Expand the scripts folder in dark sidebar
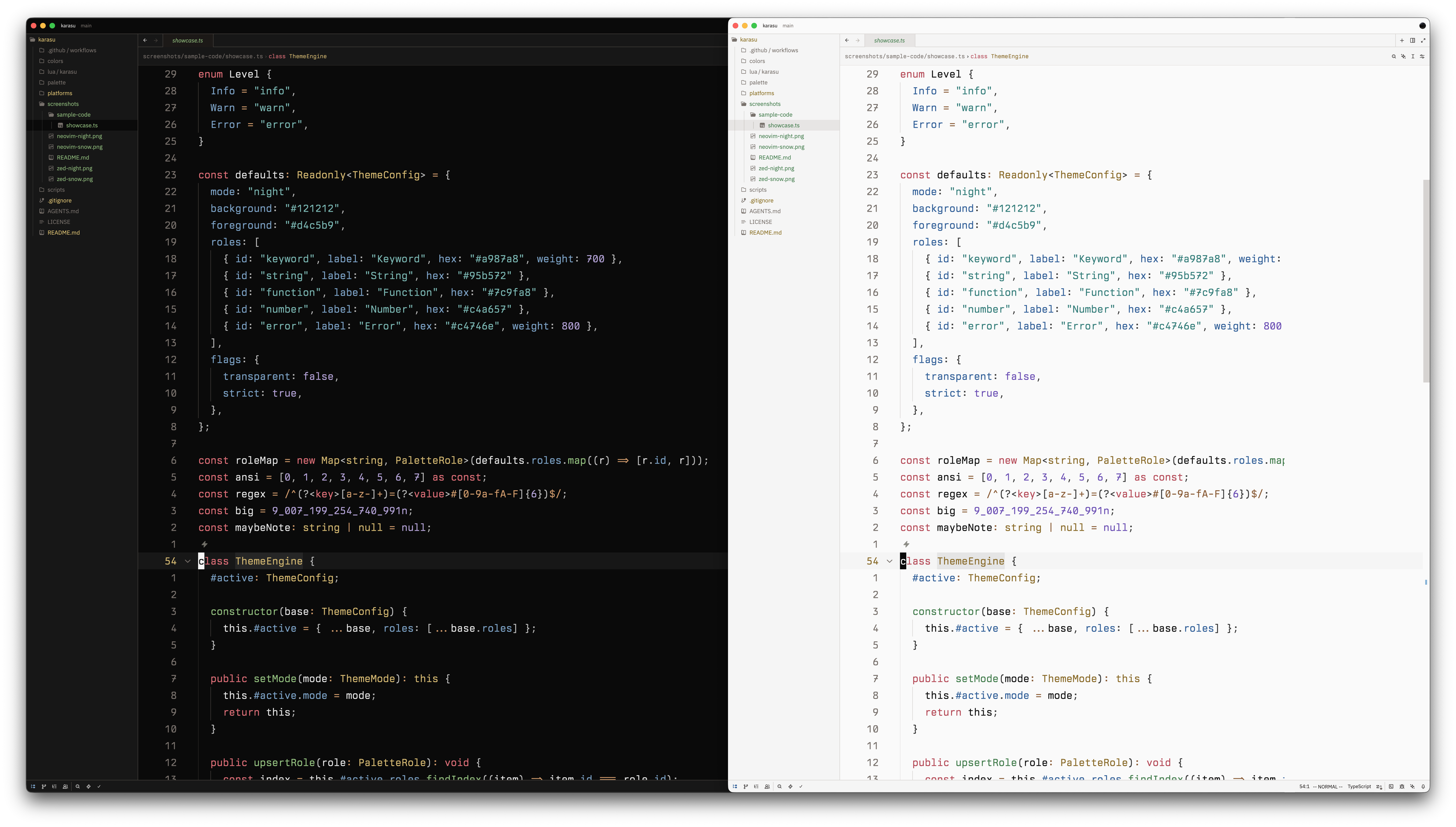 (56, 190)
